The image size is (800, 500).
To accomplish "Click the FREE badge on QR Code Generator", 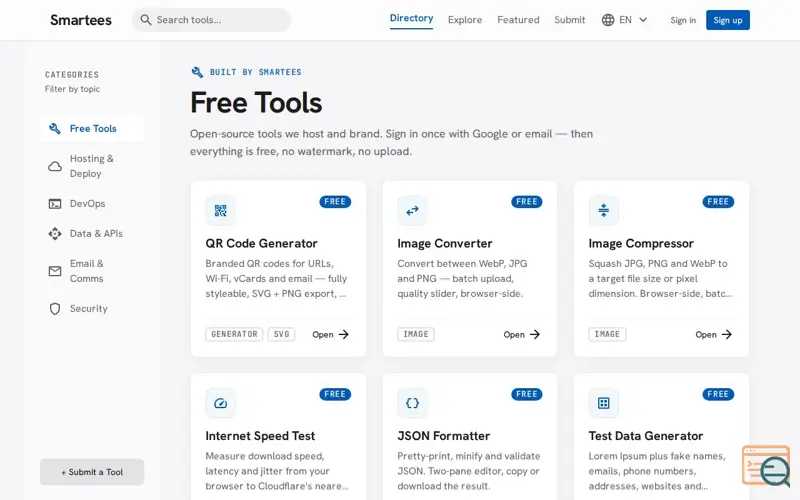I will [335, 202].
